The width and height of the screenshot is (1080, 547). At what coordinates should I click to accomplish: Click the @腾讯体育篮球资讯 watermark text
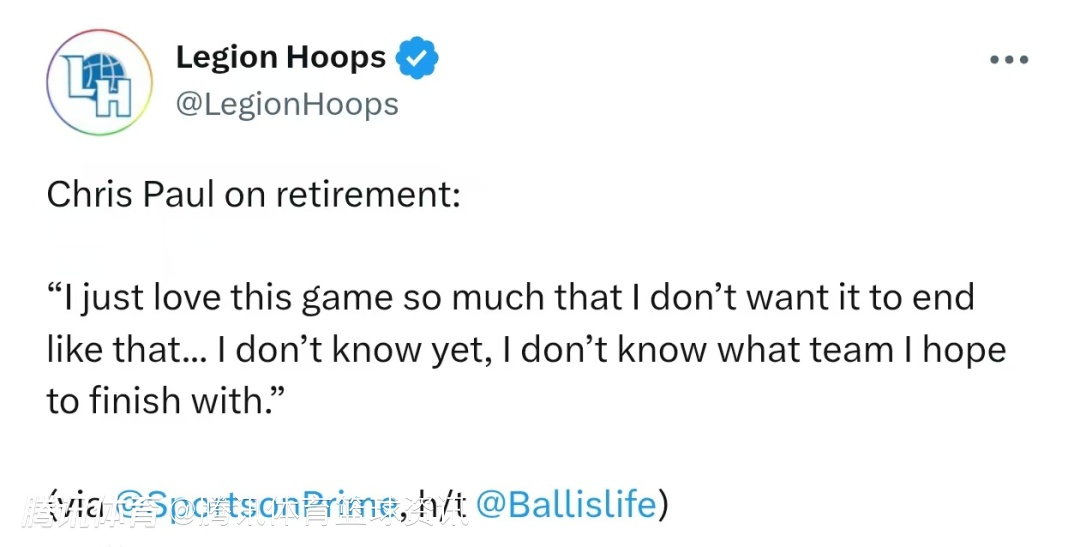[320, 512]
